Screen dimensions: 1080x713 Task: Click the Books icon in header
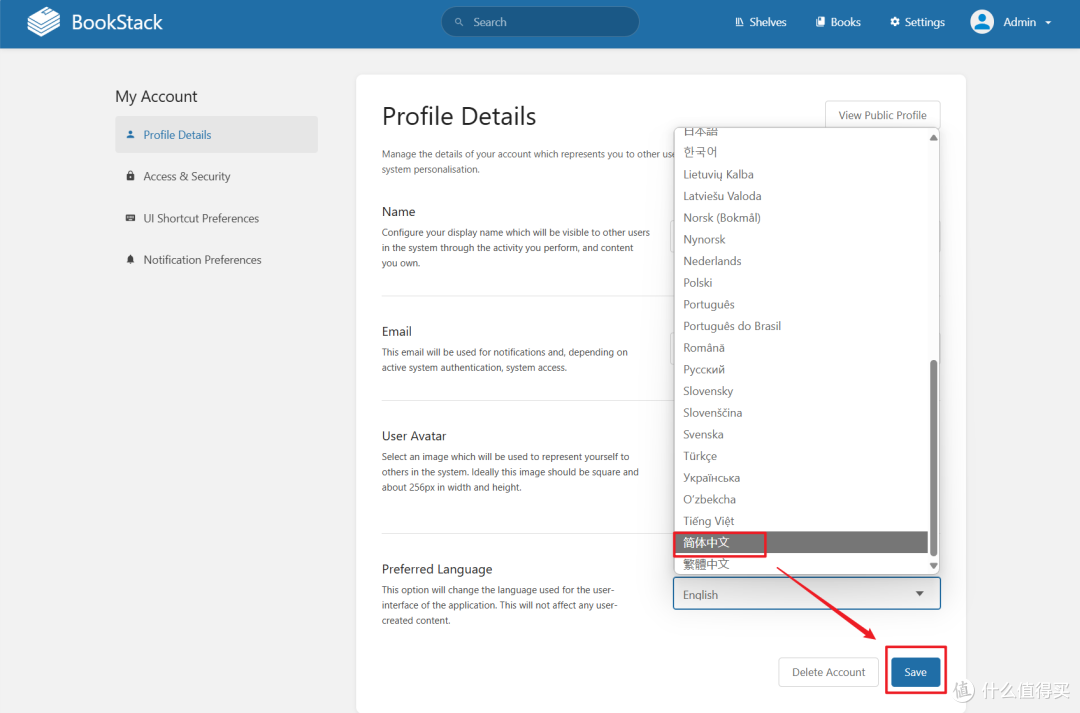[820, 22]
